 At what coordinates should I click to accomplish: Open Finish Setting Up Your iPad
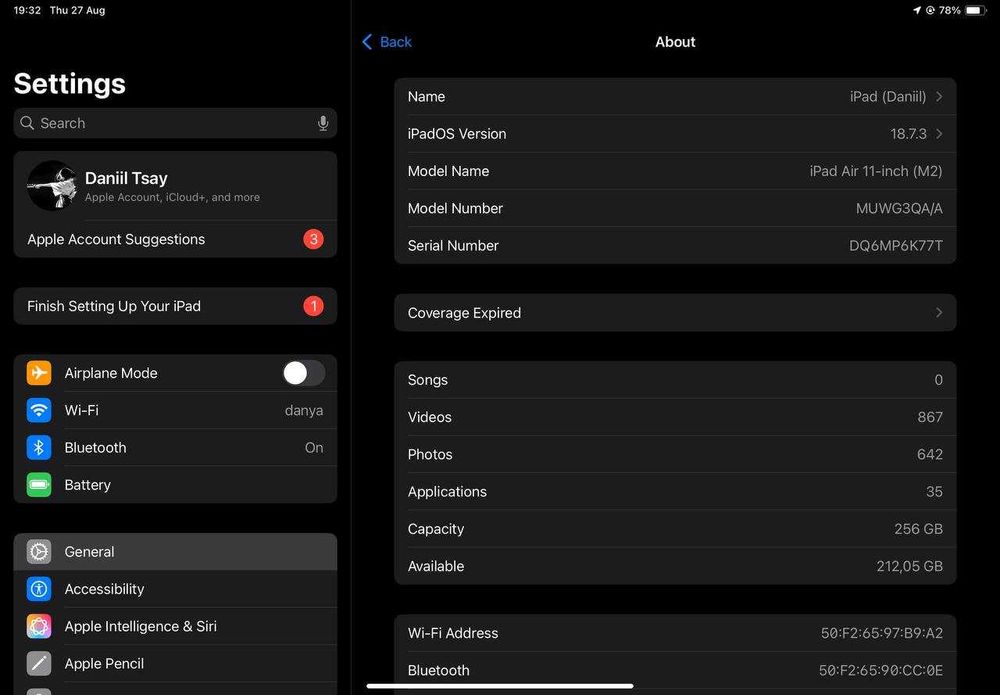(x=175, y=306)
